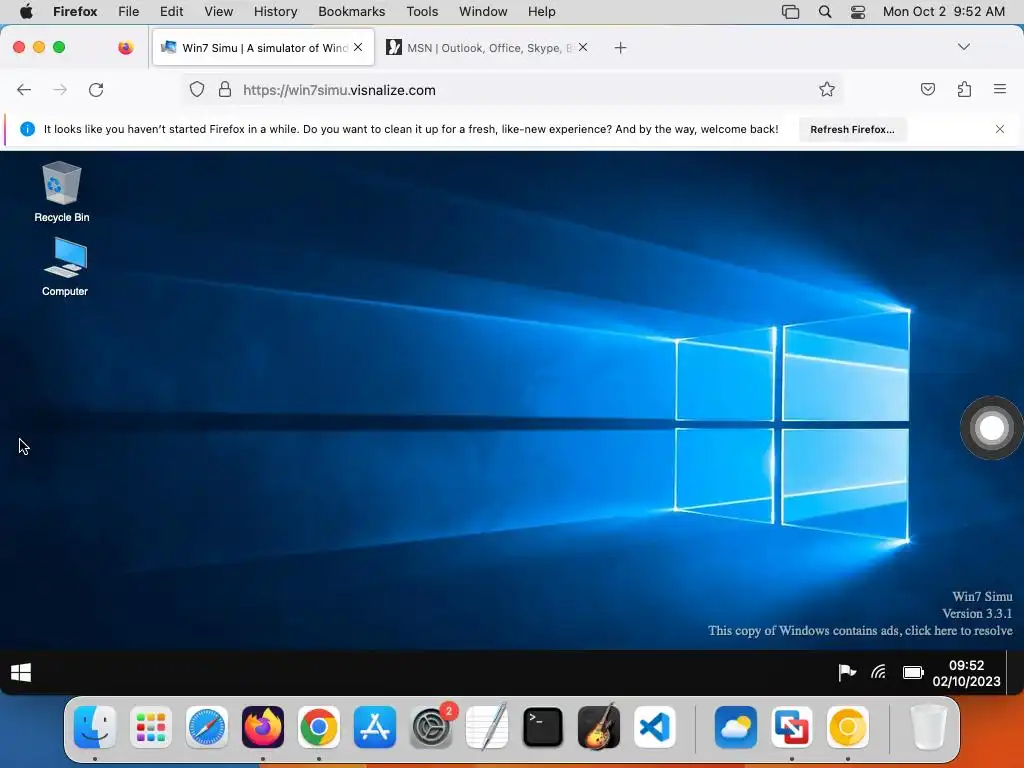
Task: Click the Firefox View pinned icon
Action: point(126,48)
